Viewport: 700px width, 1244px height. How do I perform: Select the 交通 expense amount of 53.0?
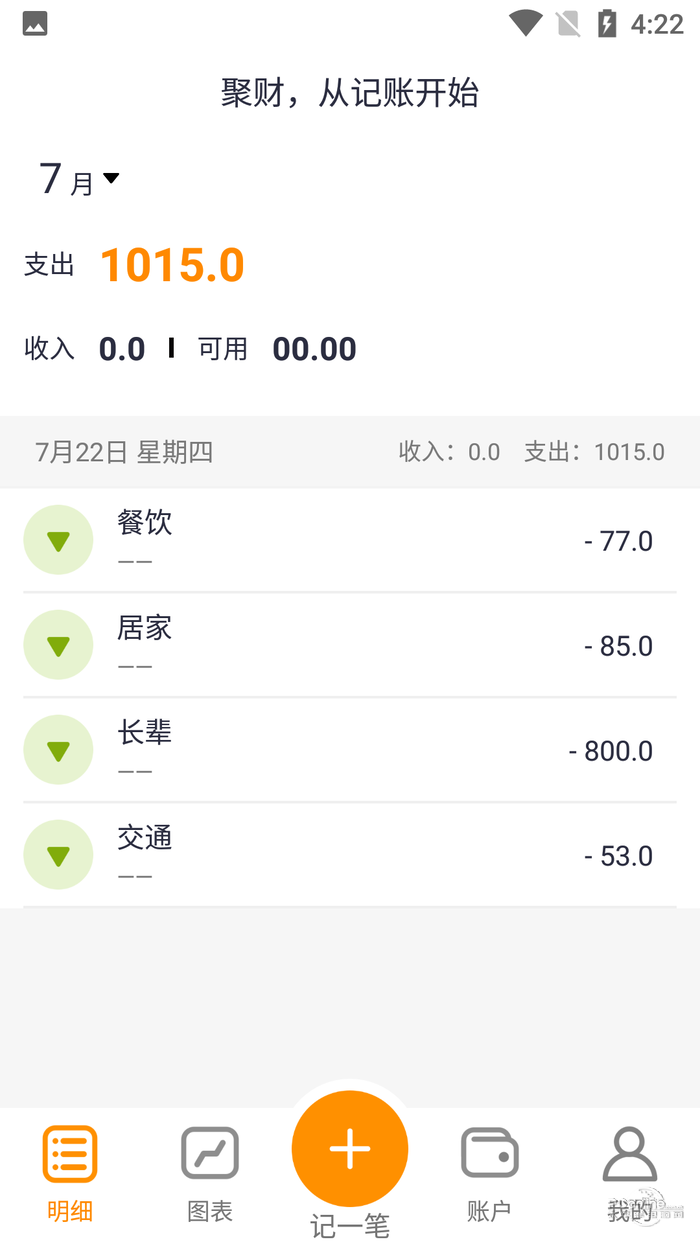tap(618, 856)
